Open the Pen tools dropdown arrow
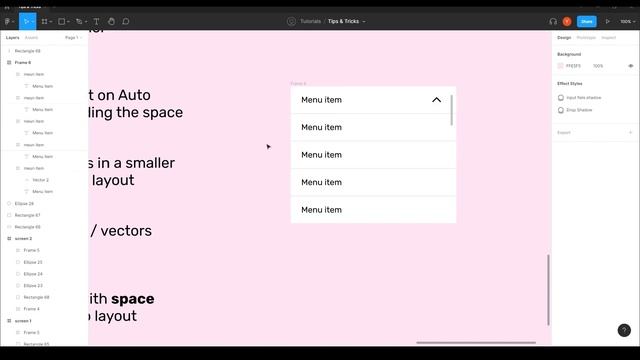 [86, 22]
